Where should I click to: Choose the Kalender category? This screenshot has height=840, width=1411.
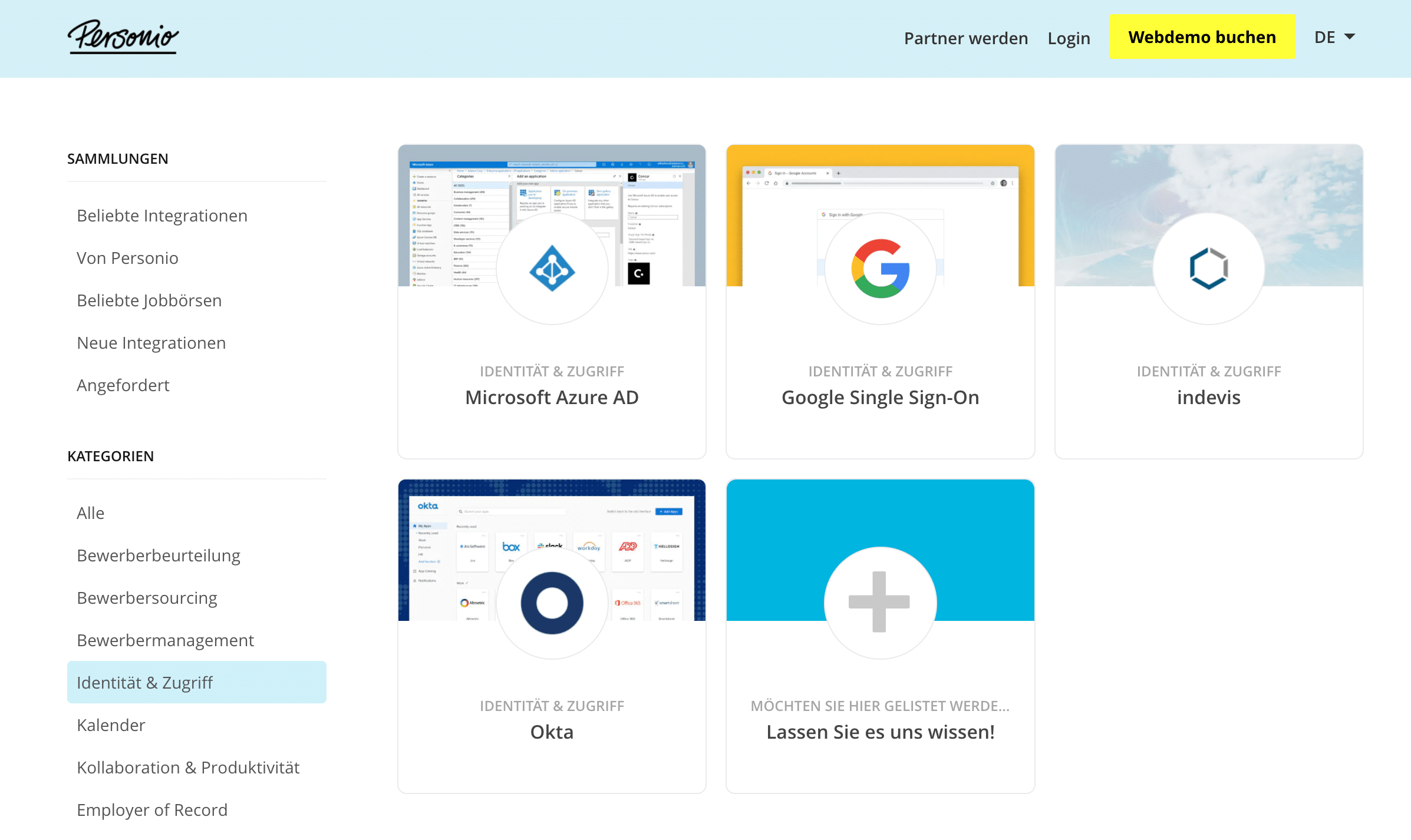tap(111, 725)
